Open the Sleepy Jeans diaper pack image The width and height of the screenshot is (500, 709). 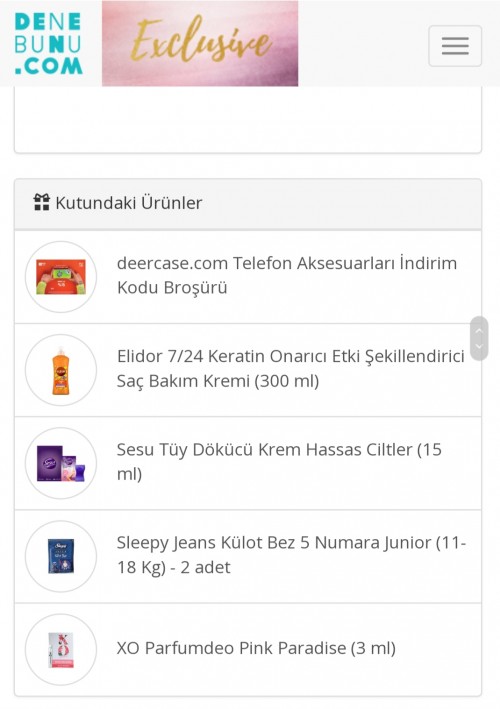[61, 556]
